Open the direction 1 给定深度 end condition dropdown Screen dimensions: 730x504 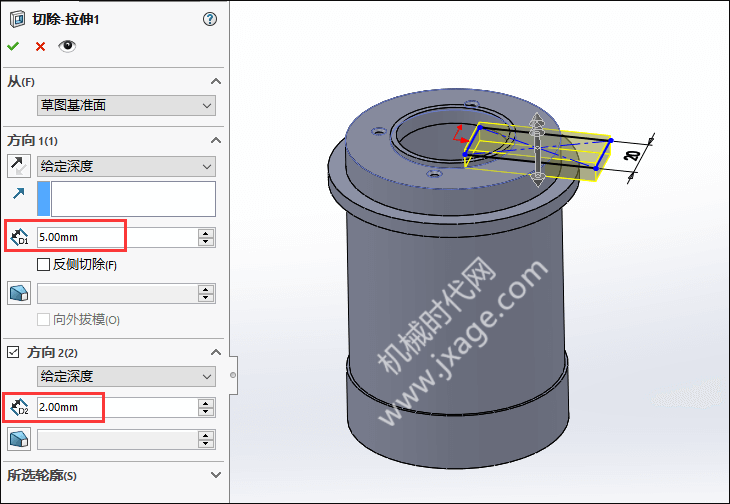click(126, 166)
